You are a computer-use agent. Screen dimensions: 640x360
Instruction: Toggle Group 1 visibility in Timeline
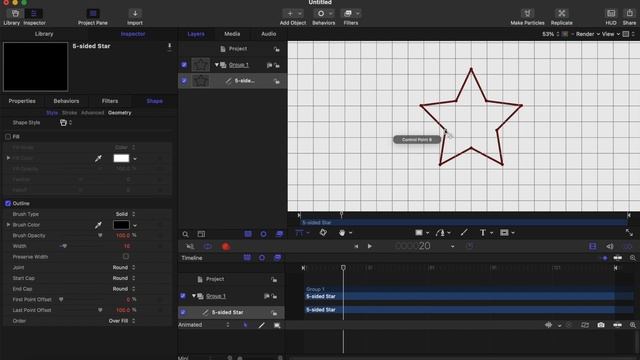click(x=183, y=296)
